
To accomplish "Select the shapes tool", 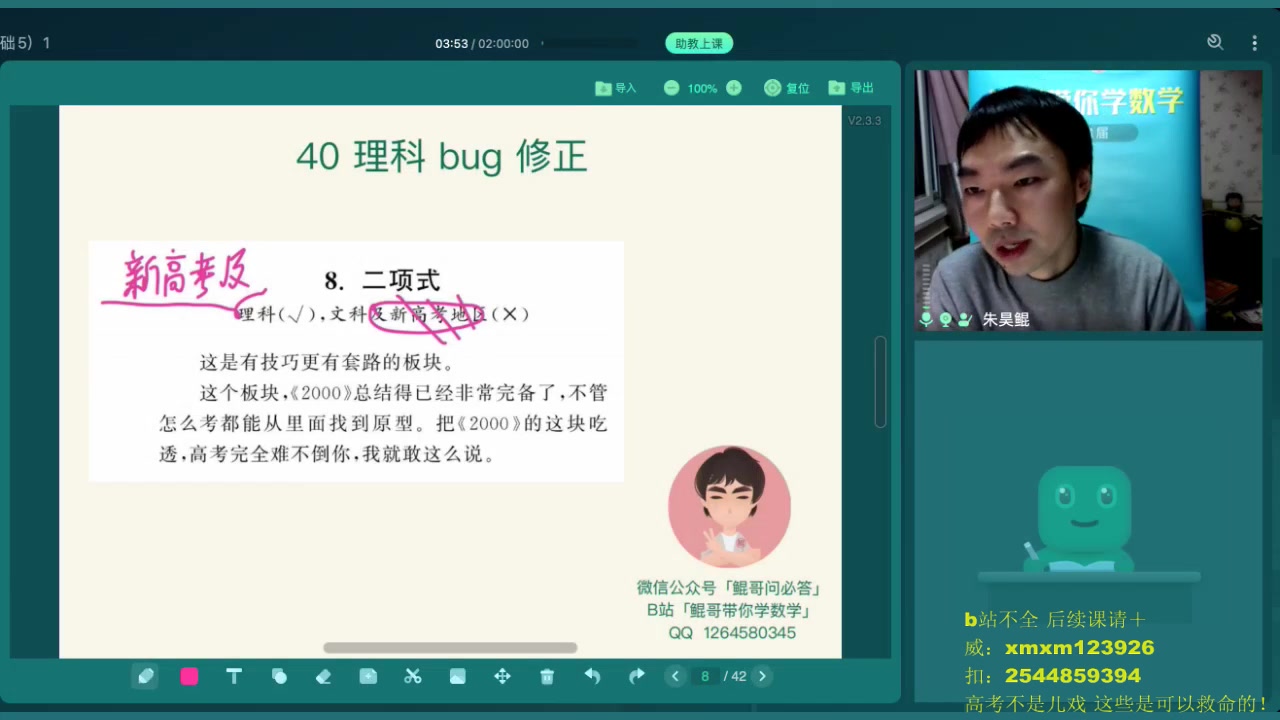I will point(279,677).
